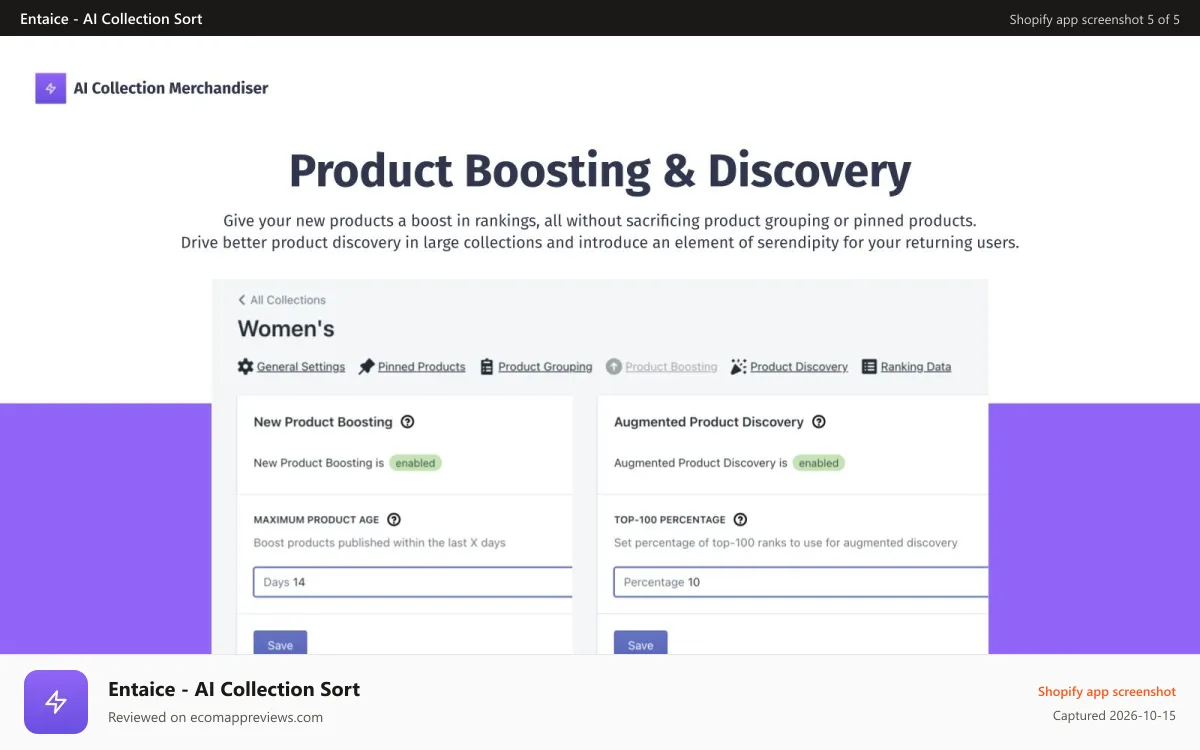Open the General Settings tab
Viewport: 1200px width, 750px height.
[x=301, y=367]
